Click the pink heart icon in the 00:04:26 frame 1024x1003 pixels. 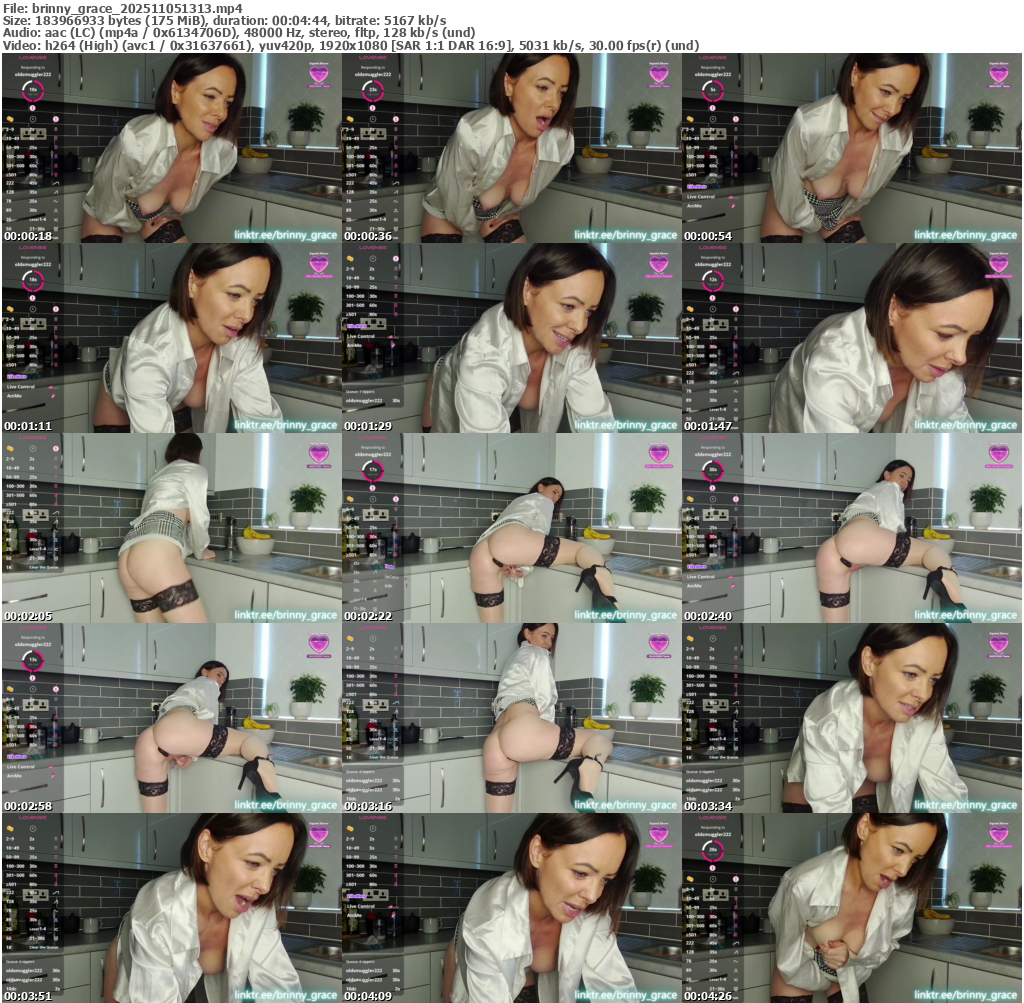point(998,833)
